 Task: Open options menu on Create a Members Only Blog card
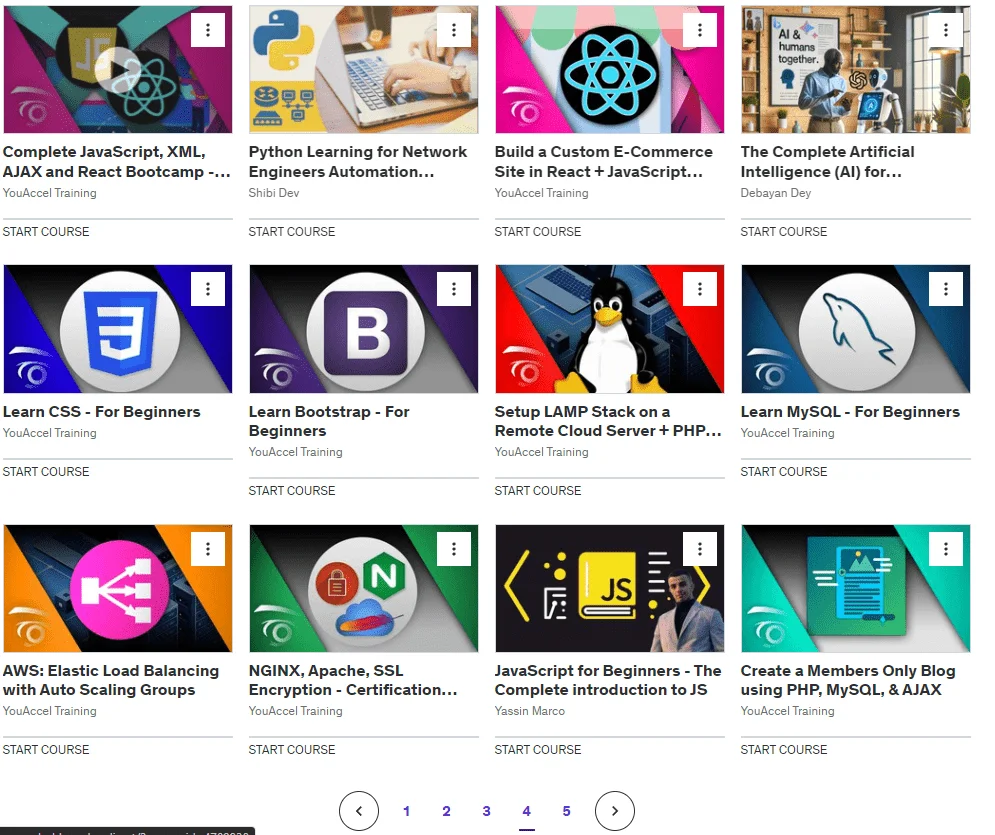pyautogui.click(x=946, y=549)
